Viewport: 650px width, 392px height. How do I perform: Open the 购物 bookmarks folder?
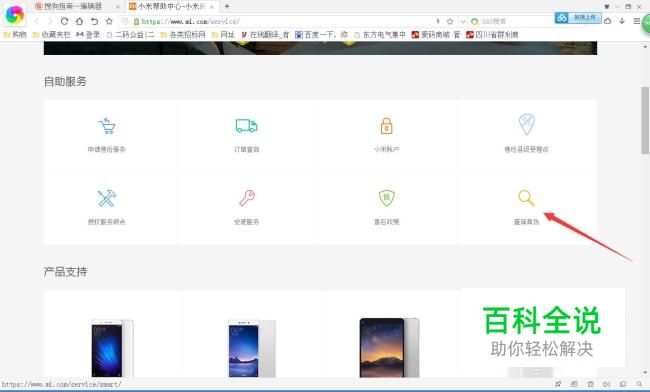click(x=15, y=34)
